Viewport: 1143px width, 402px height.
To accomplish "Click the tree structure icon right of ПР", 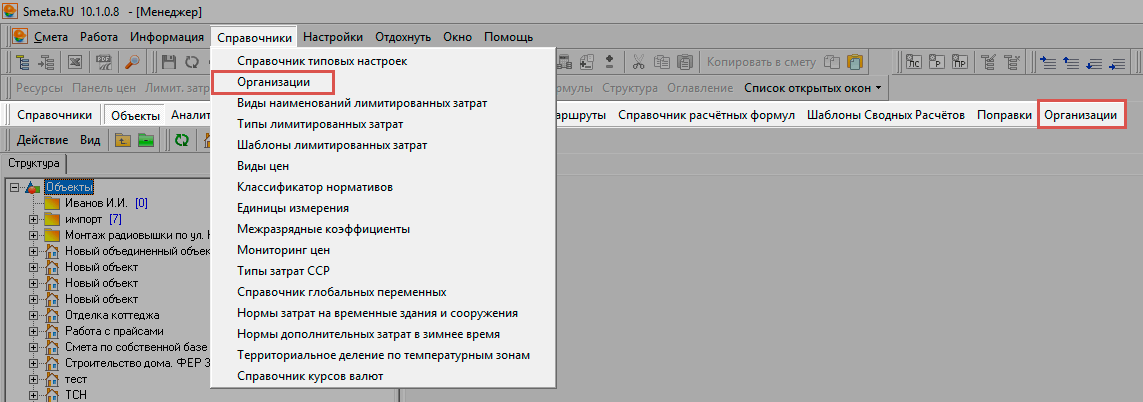I will point(988,63).
